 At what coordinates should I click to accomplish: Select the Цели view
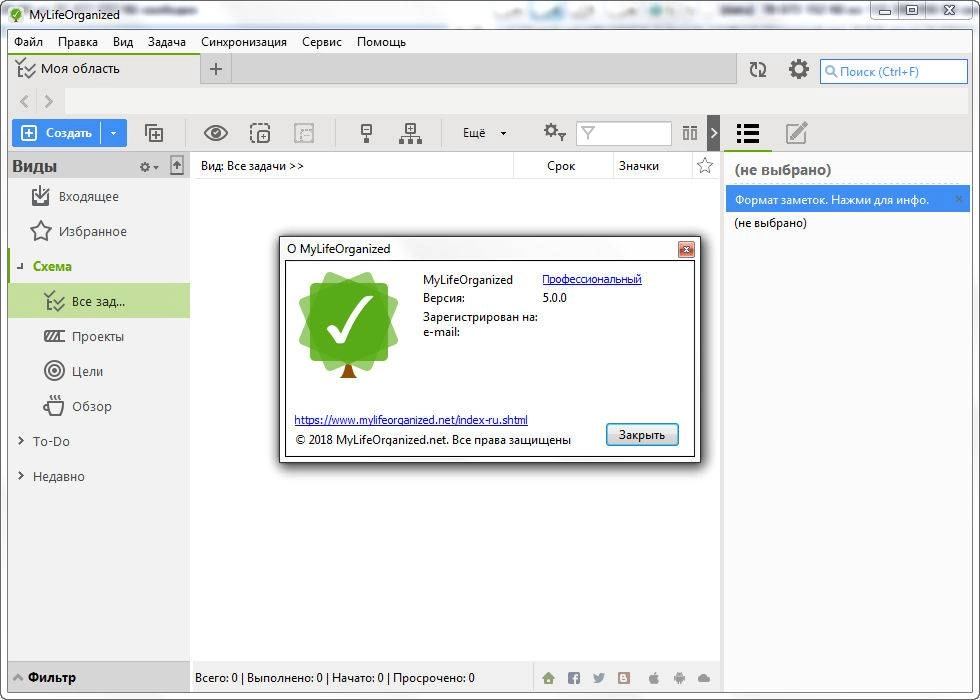(99, 371)
